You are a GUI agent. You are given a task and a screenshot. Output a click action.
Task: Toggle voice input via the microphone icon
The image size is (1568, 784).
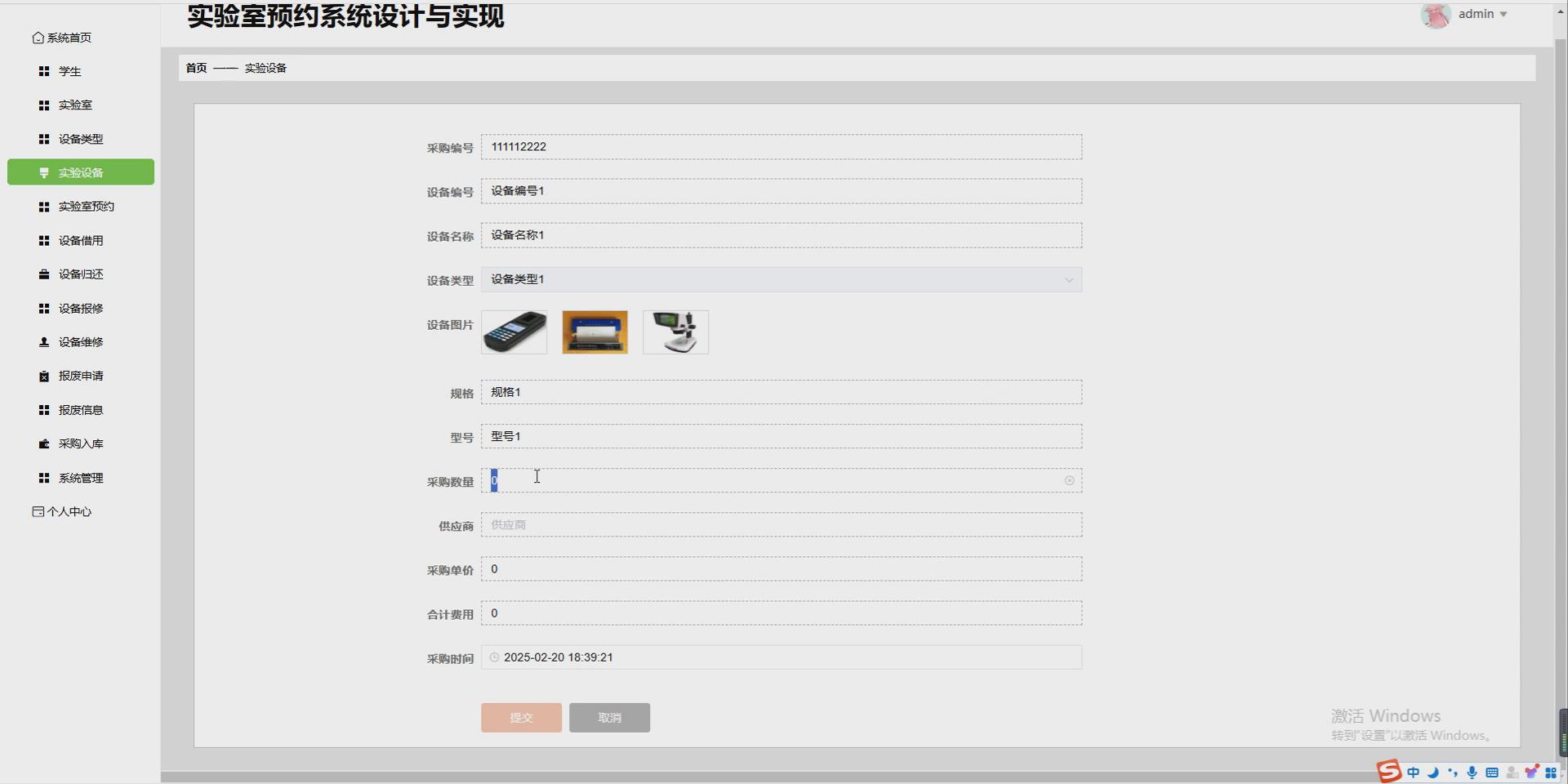coord(1472,772)
